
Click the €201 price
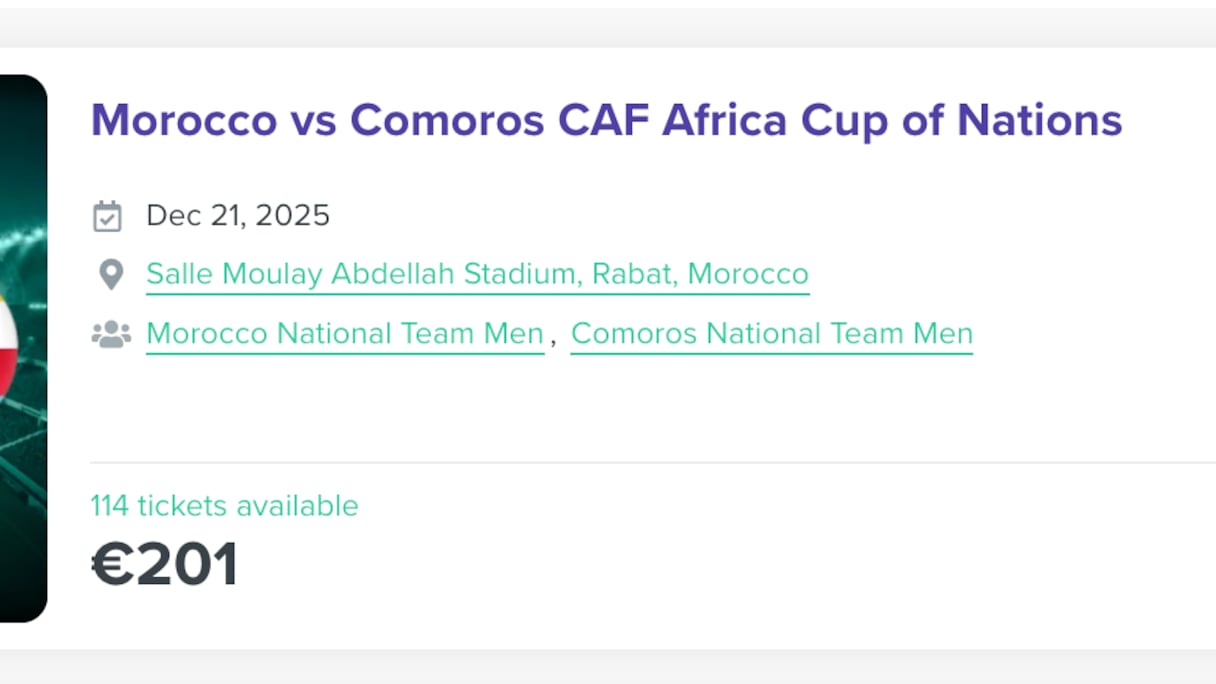tap(164, 564)
